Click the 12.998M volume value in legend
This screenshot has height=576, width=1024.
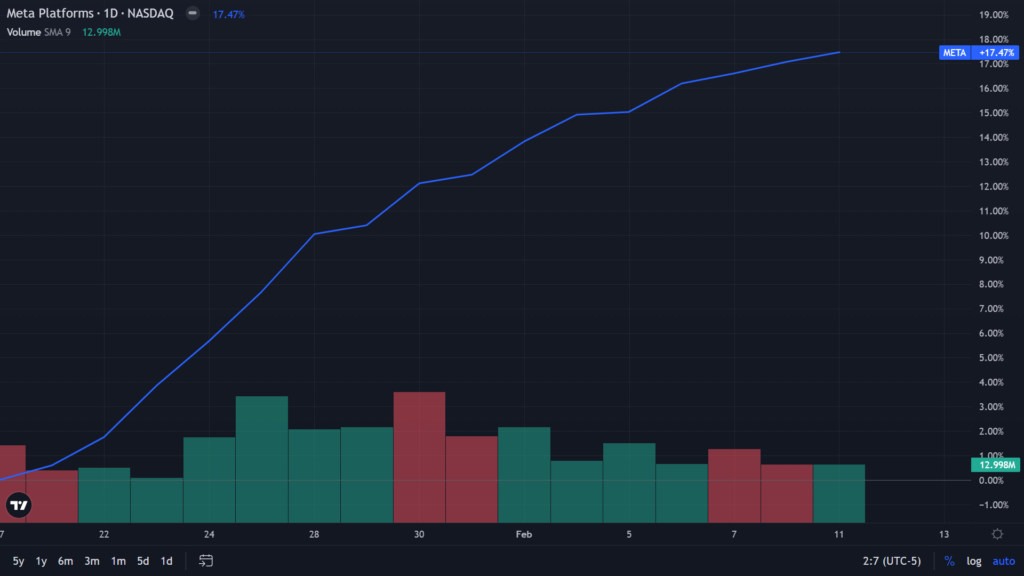click(x=101, y=32)
